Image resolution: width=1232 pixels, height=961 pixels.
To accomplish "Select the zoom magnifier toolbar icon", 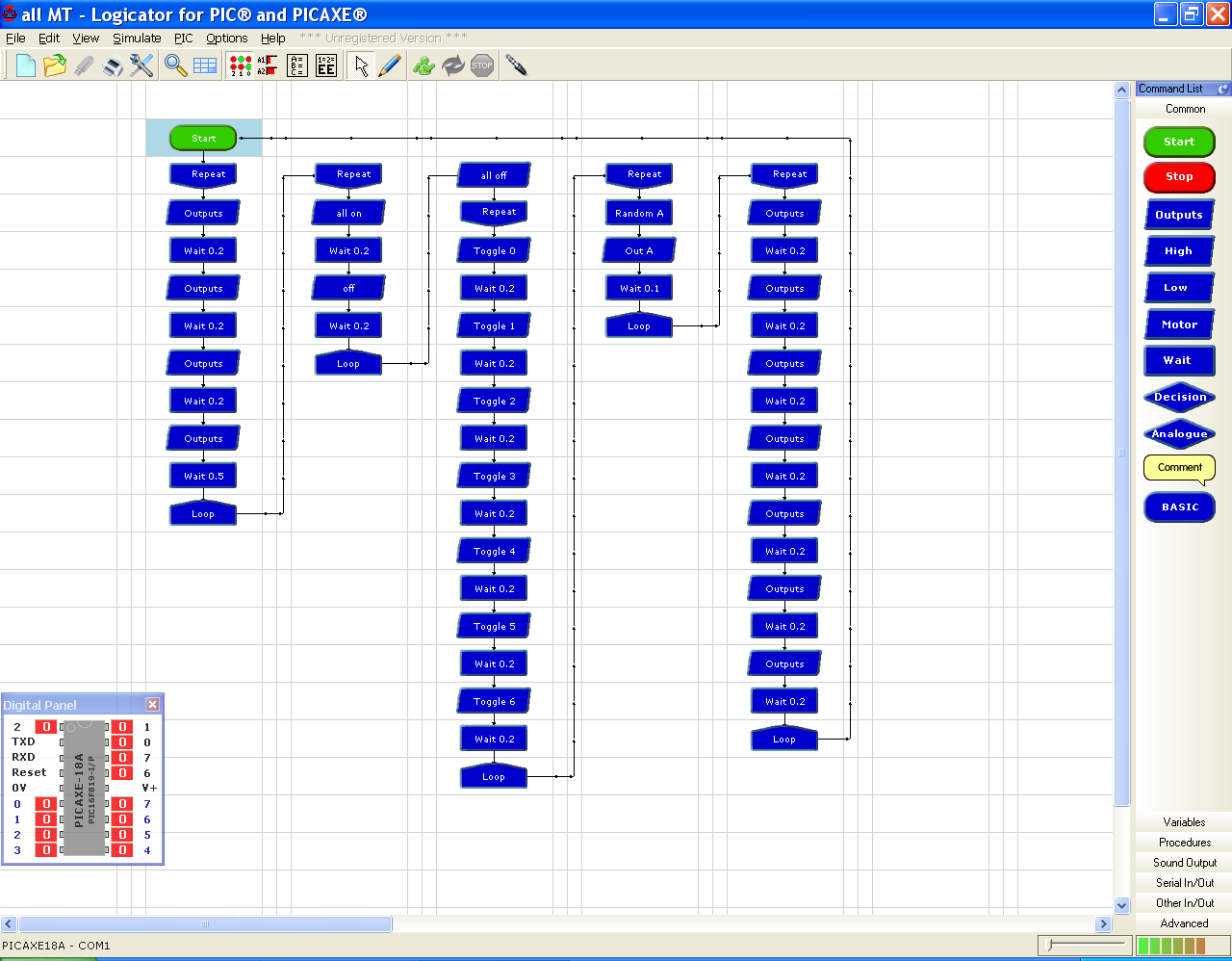I will click(175, 65).
